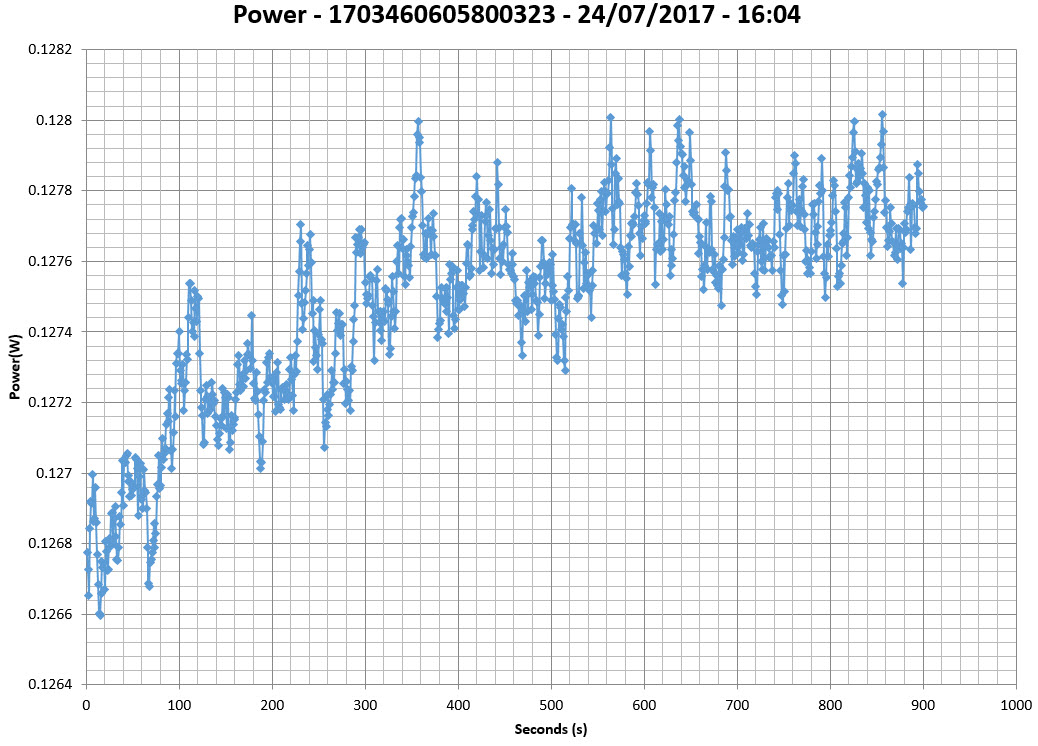Select the 0.1278 y-axis tick label
This screenshot has width=1038, height=746.
(53, 191)
